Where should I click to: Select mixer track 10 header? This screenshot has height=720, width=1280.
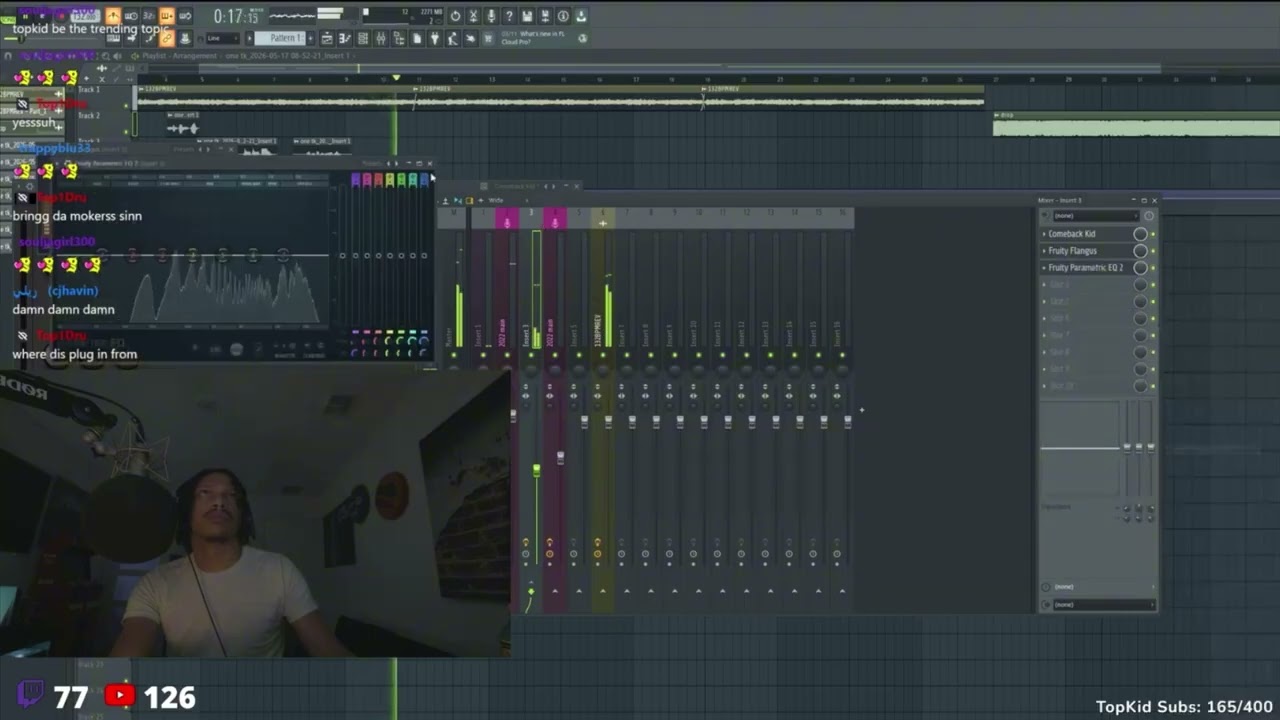point(699,218)
